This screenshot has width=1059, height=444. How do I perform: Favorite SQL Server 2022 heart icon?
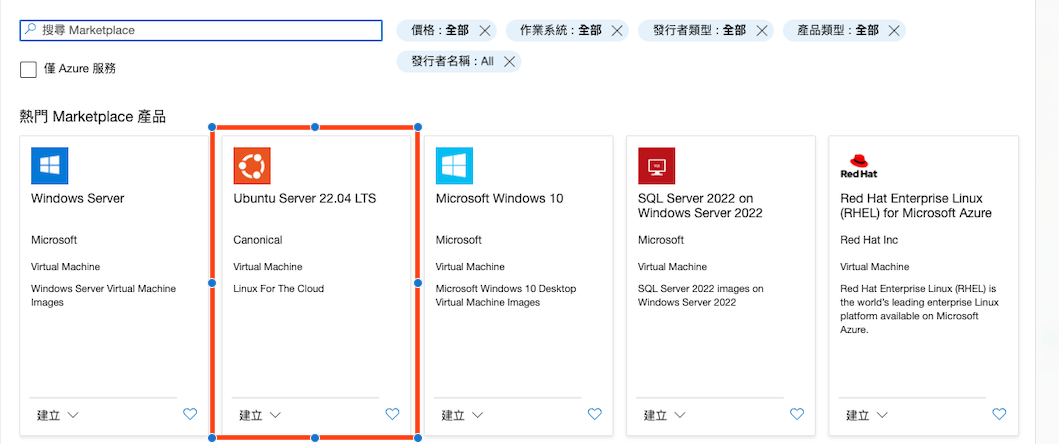(x=797, y=414)
